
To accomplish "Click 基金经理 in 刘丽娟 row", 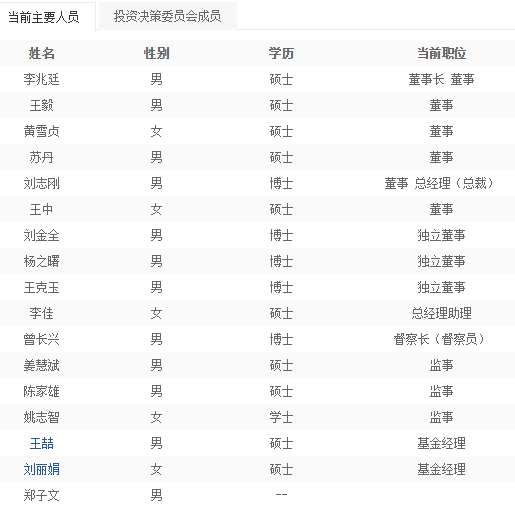I will point(442,469).
